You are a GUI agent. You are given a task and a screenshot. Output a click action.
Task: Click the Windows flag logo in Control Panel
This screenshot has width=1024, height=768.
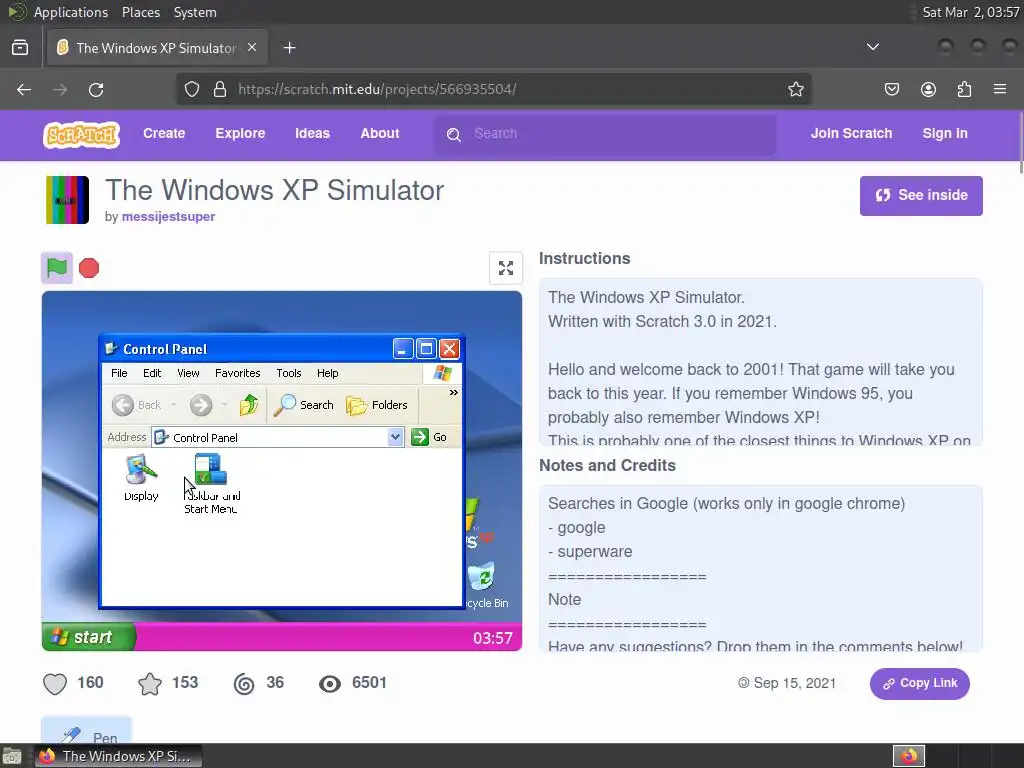(442, 373)
